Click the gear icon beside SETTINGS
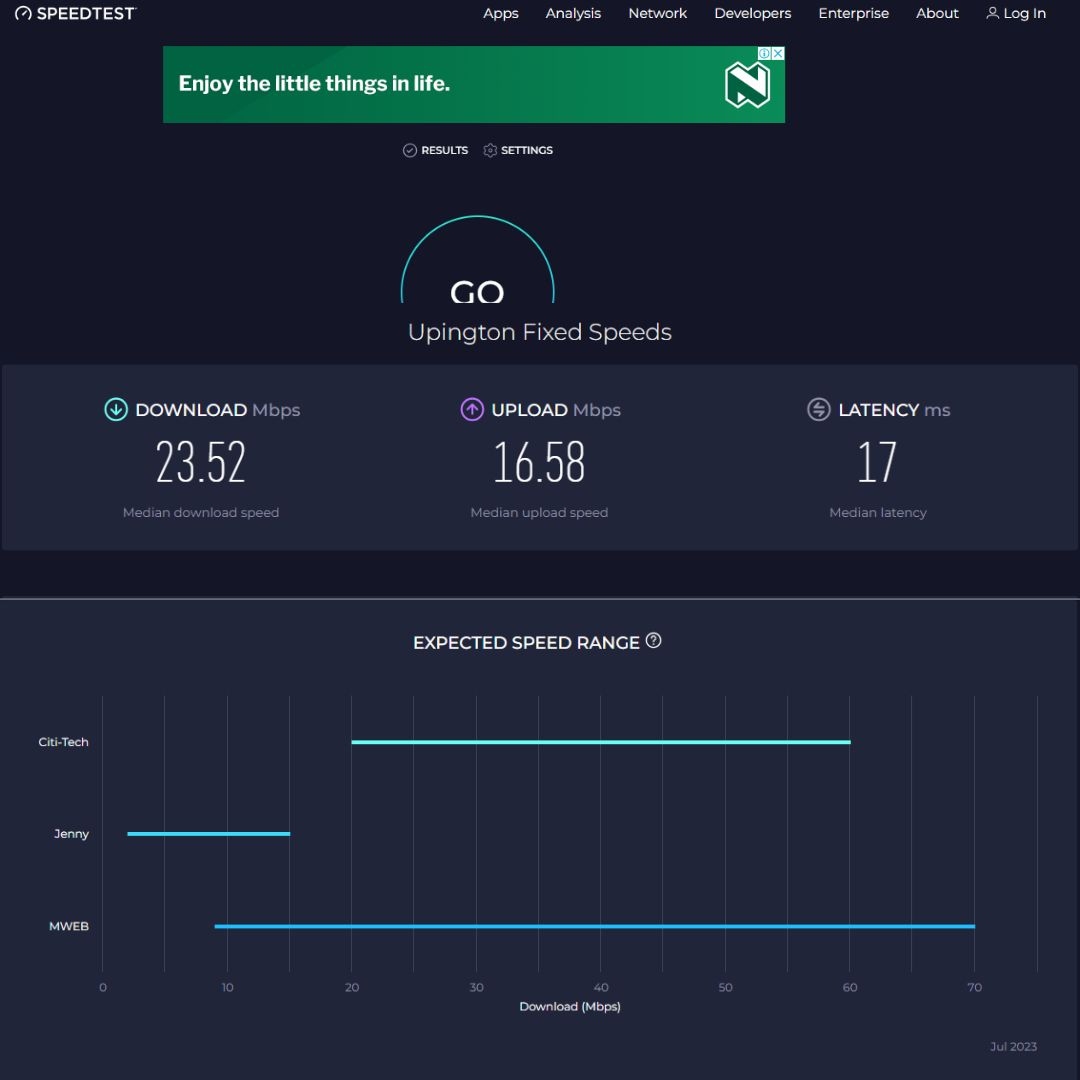The image size is (1080, 1080). [x=489, y=149]
